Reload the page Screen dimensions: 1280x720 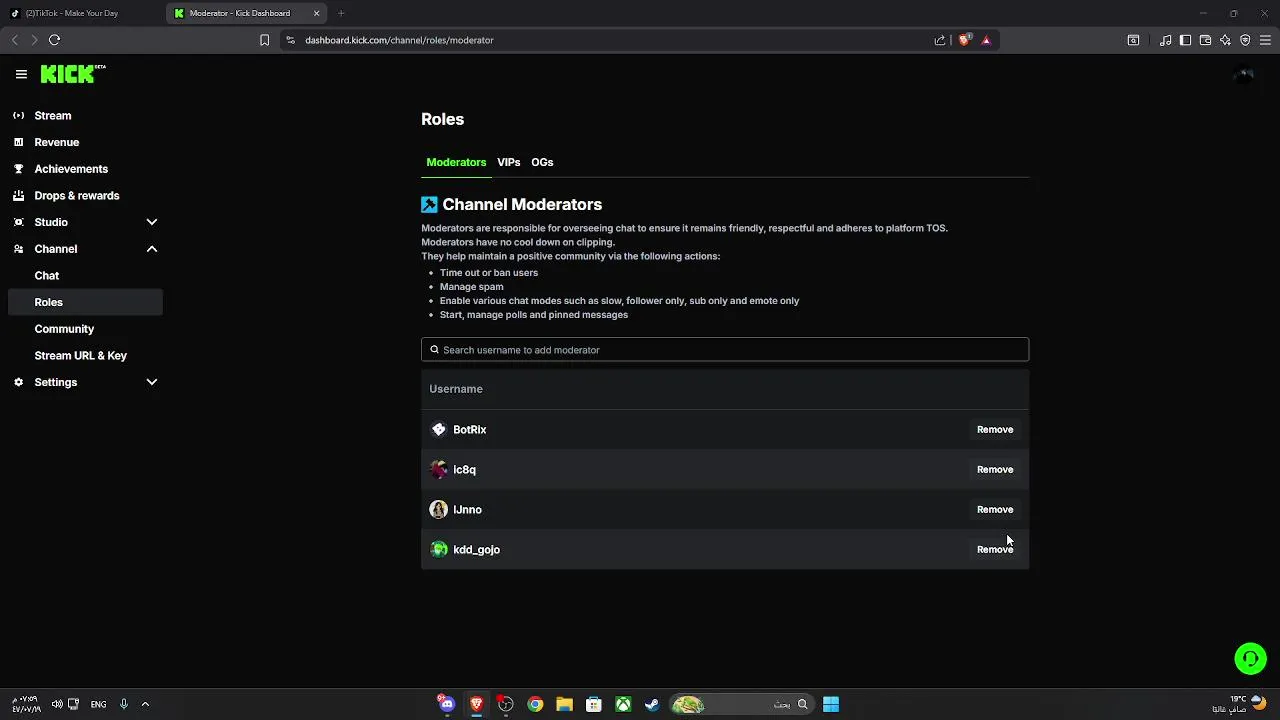54,40
